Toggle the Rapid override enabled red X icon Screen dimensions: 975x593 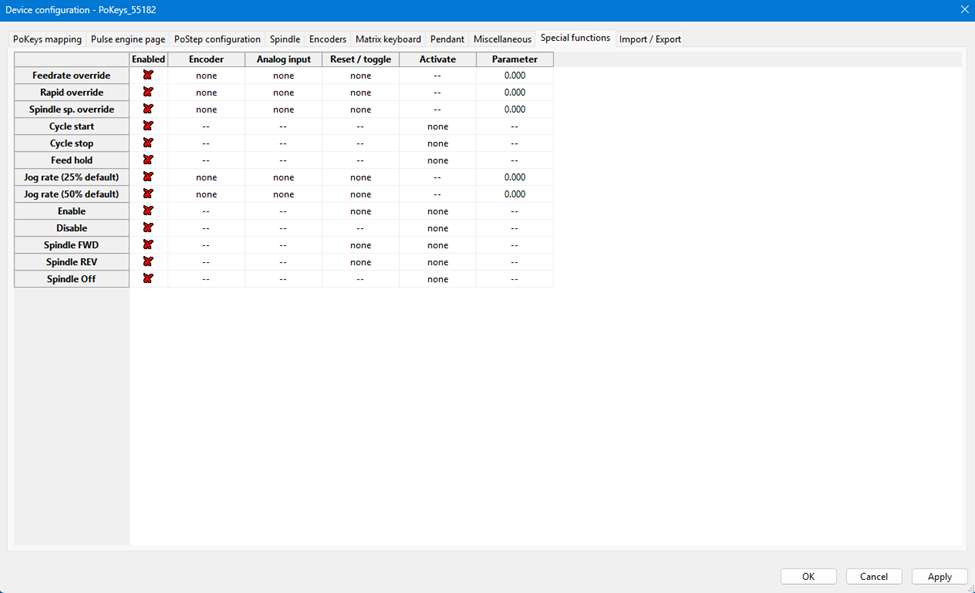point(148,92)
